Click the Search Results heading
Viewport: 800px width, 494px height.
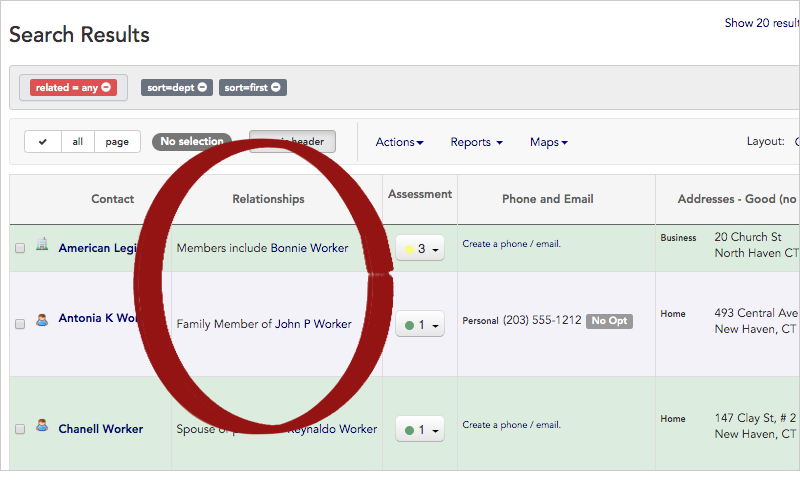pyautogui.click(x=79, y=35)
